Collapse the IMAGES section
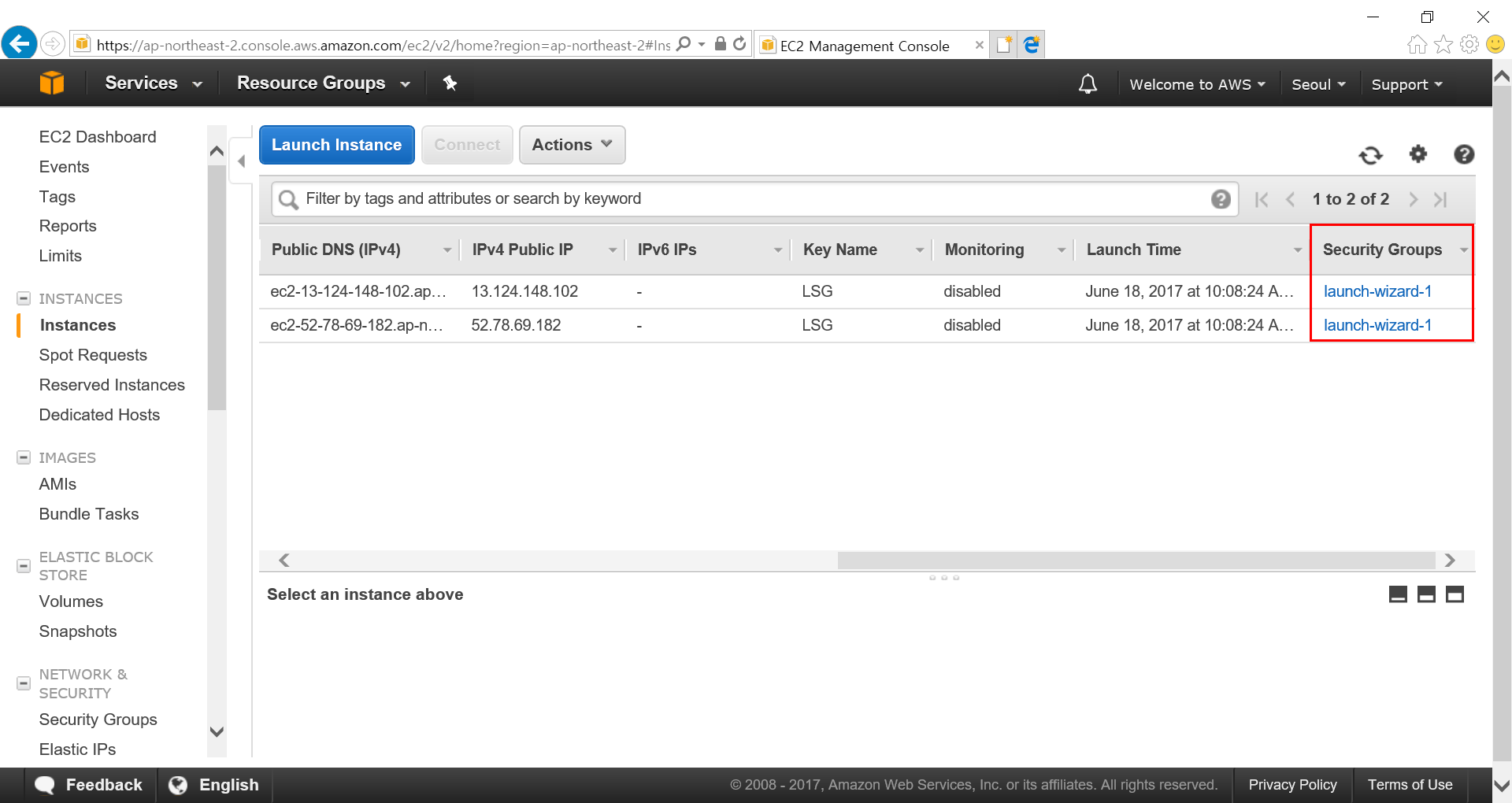Viewport: 1512px width, 803px height. [24, 457]
